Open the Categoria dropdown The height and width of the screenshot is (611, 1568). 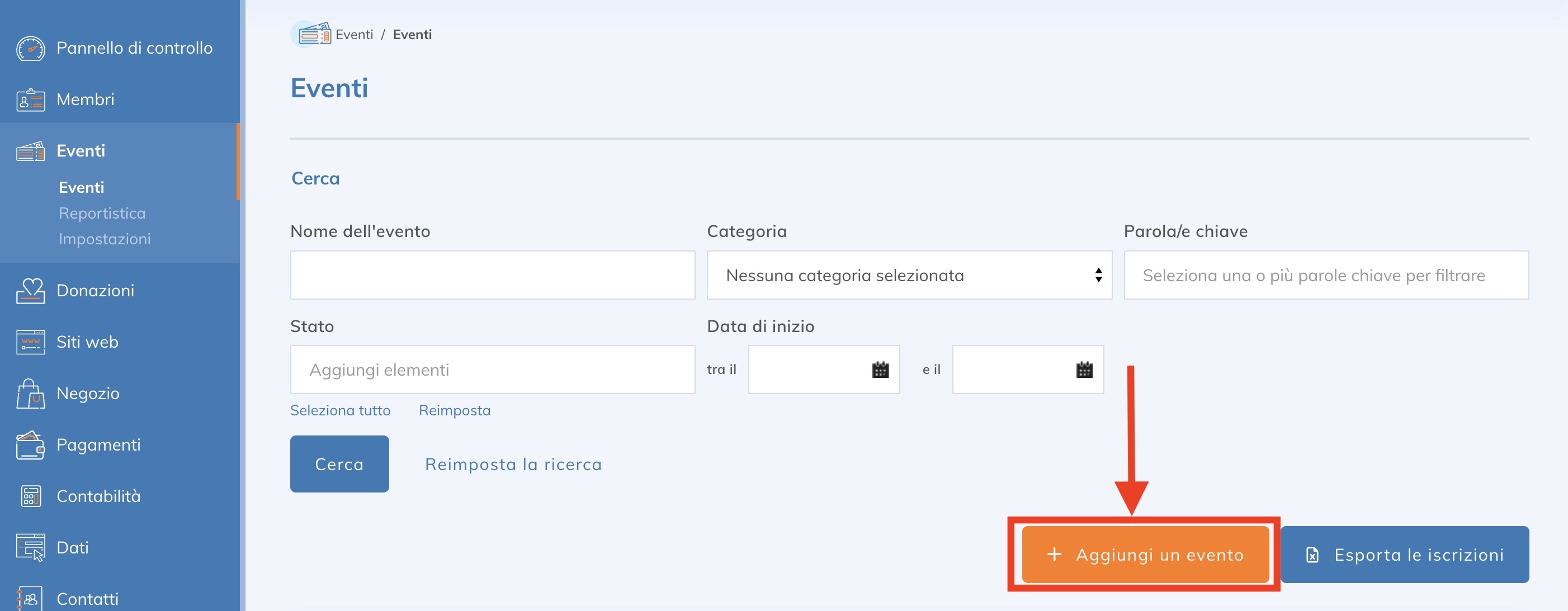909,275
